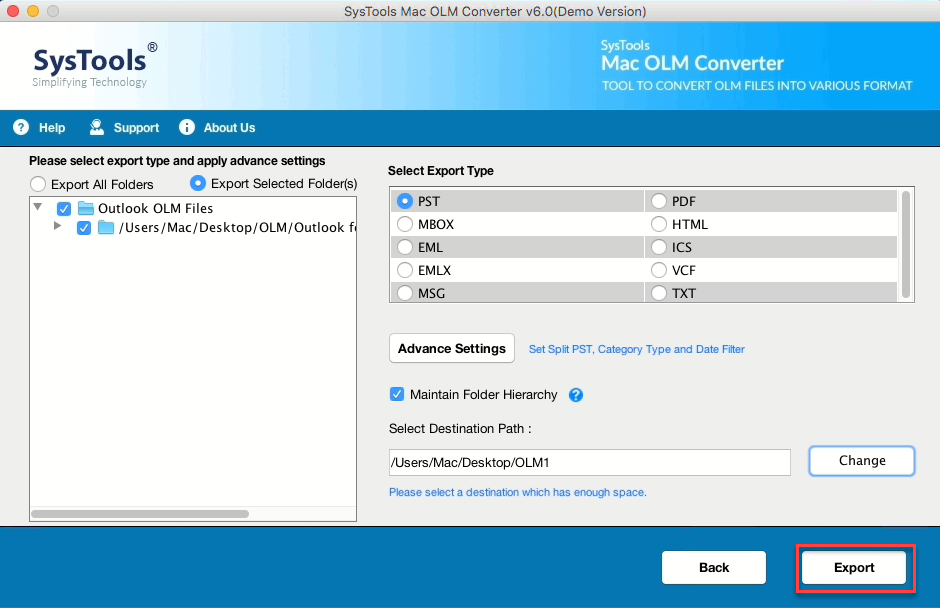940x608 pixels.
Task: Select PST as the export type
Action: 405,201
